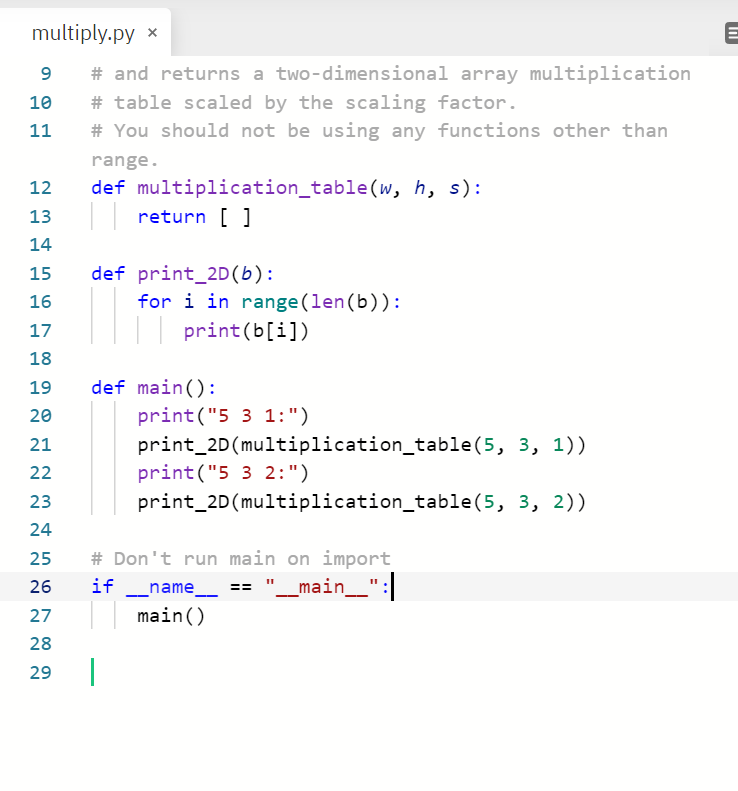Screen dimensions: 738x791
Task: Click 'print_2D' call on line 21
Action: pyautogui.click(x=183, y=445)
